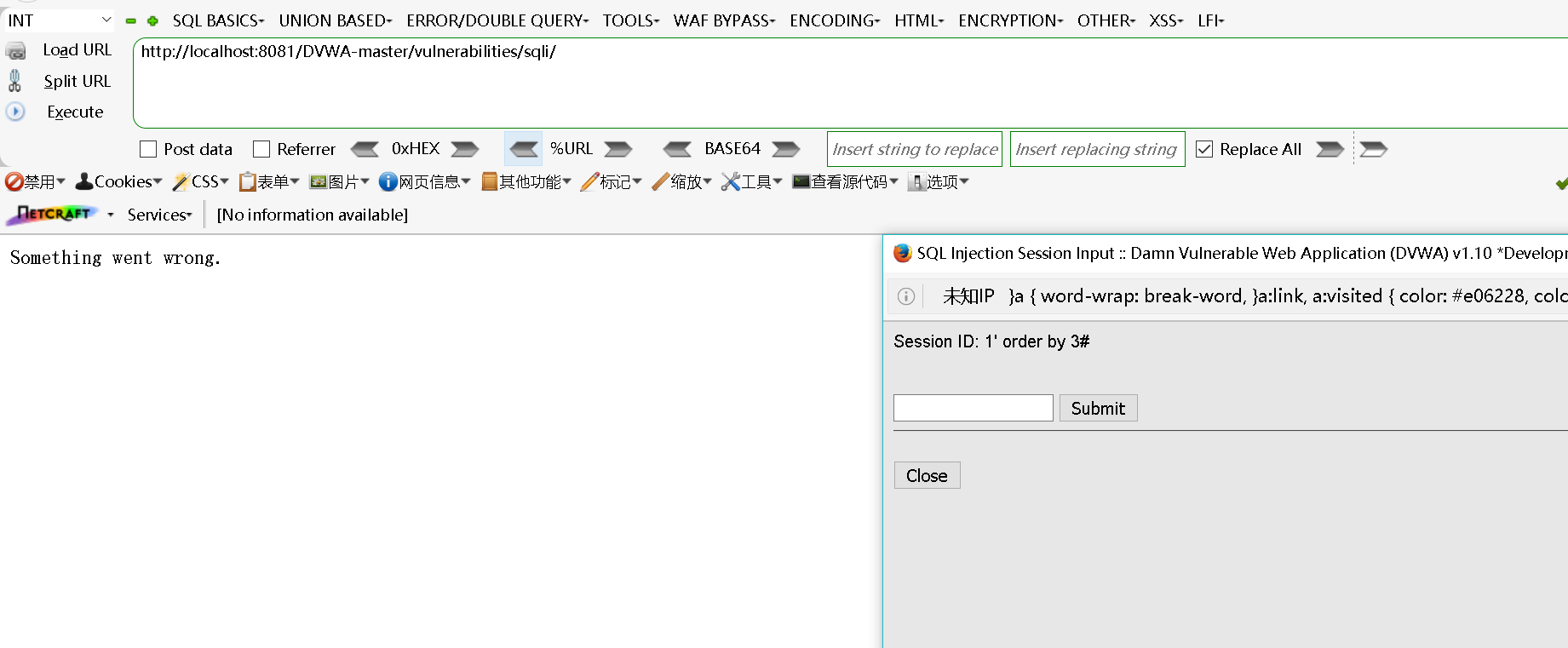Image resolution: width=1568 pixels, height=648 pixels.
Task: Click the 'Session ID: 1' order by 3#' text
Action: [991, 341]
